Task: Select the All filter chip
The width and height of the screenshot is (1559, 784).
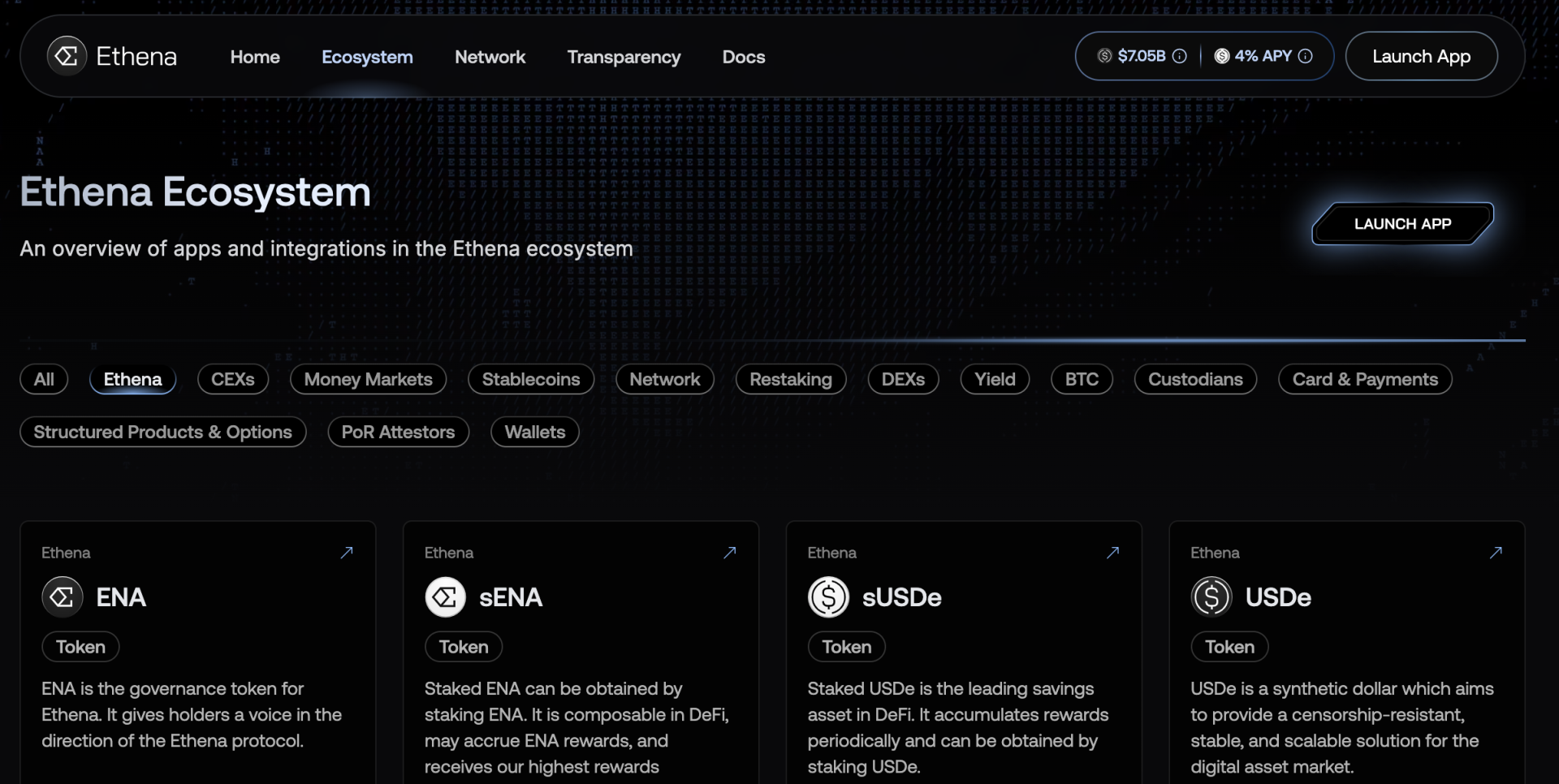Action: [44, 379]
